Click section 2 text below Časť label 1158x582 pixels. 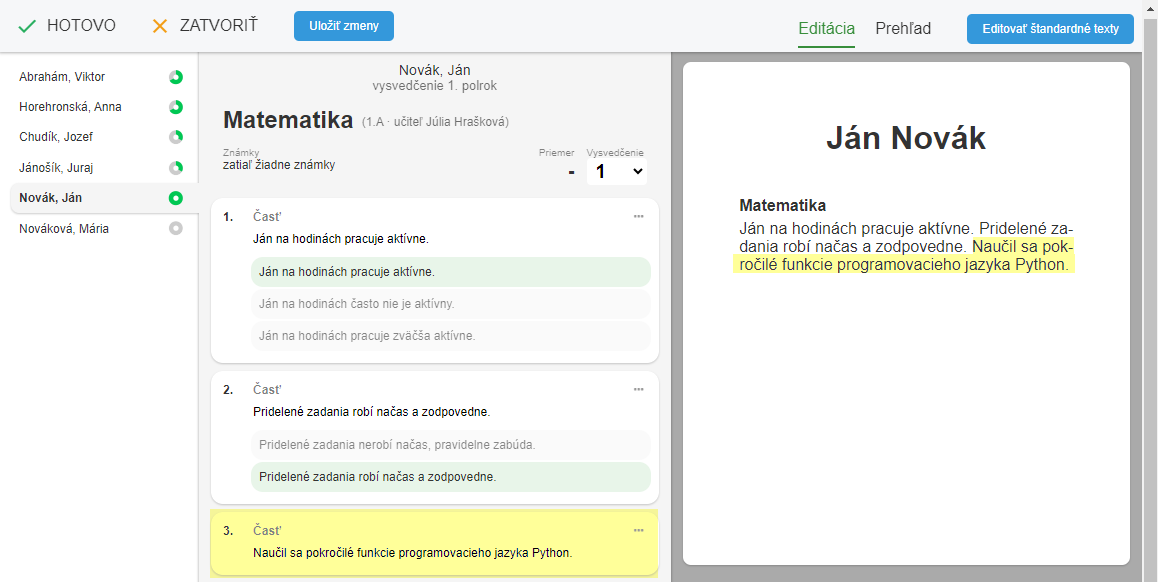pos(372,411)
